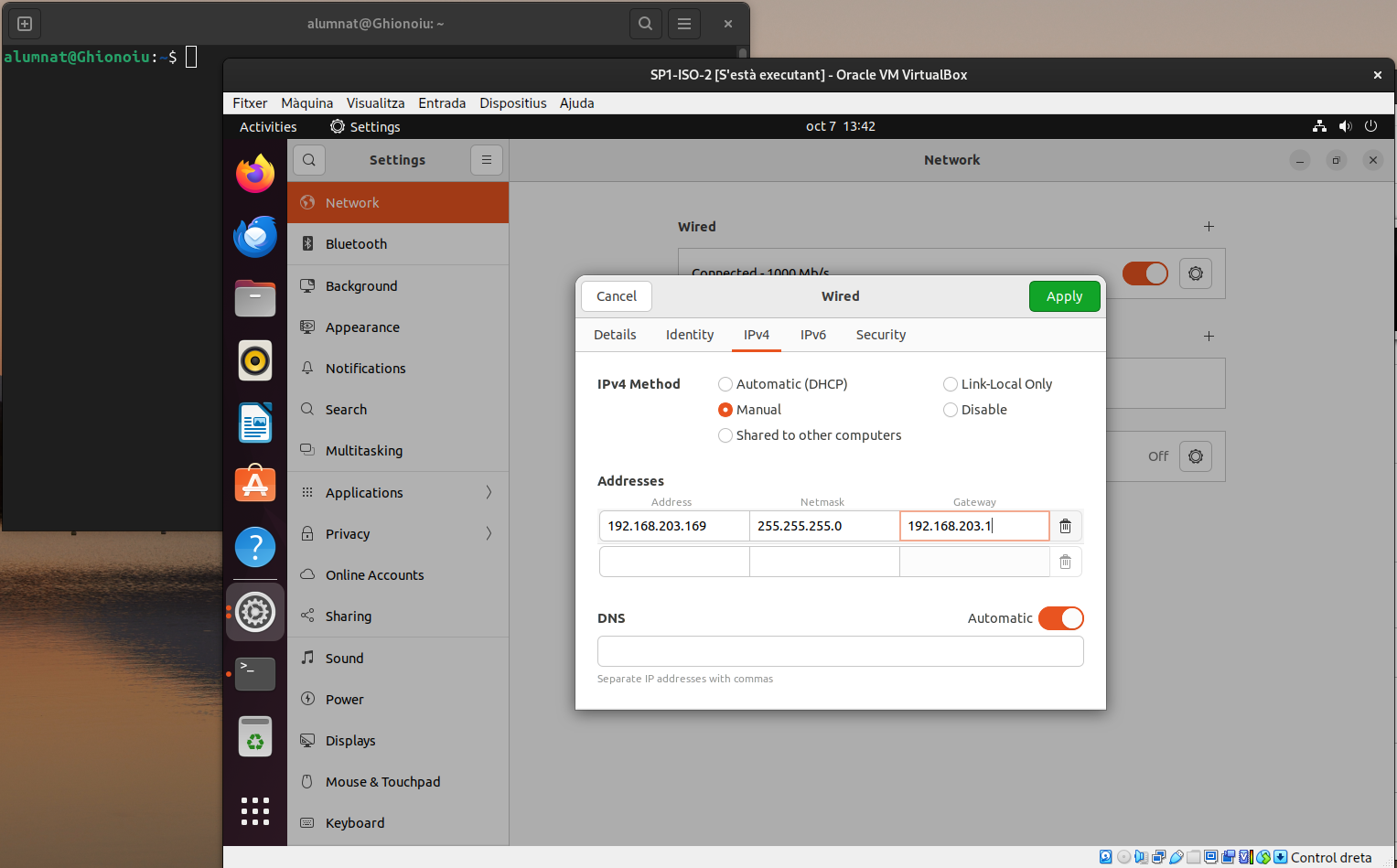Open the wired connection gear settings
Screen dimensions: 1397x868
pyautogui.click(x=1195, y=273)
